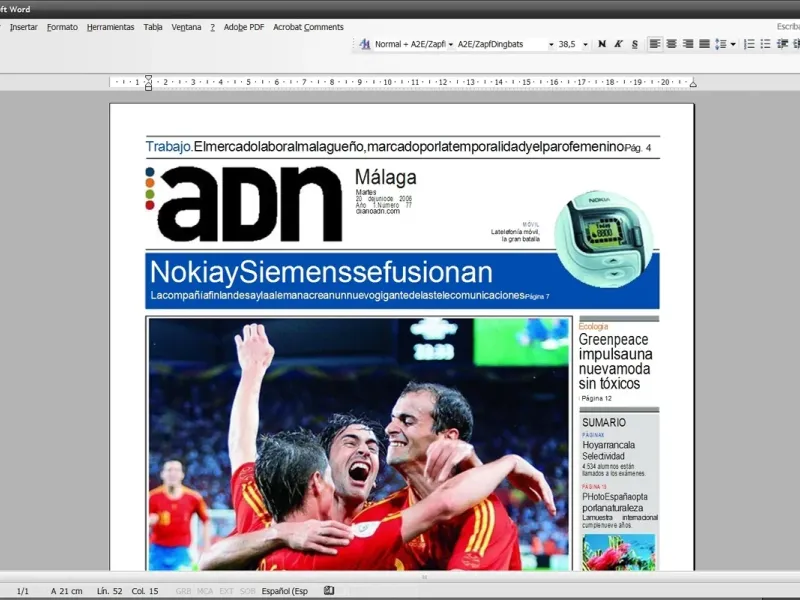Align text left
This screenshot has height=600, width=800.
pos(655,44)
